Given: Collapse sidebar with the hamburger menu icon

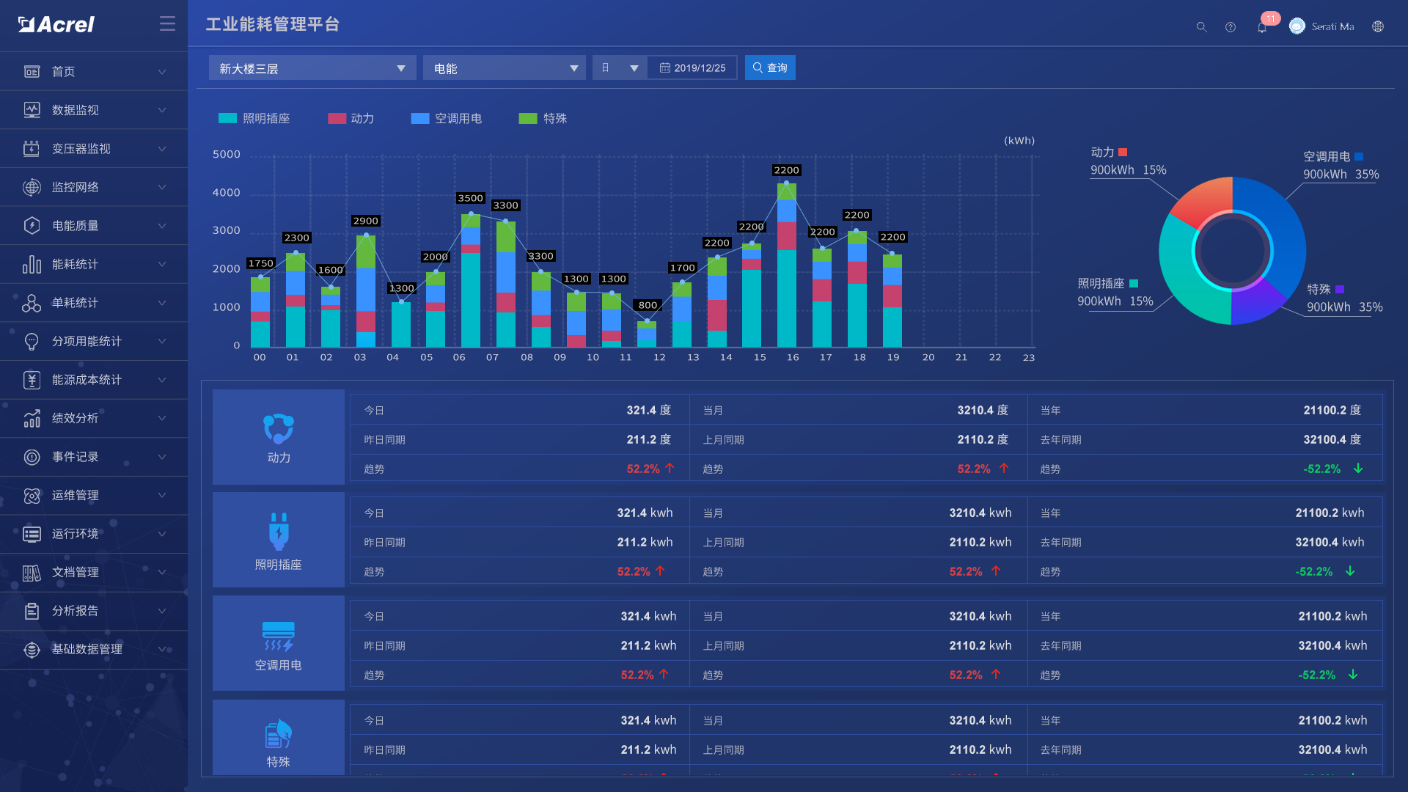Looking at the screenshot, I should tap(167, 24).
